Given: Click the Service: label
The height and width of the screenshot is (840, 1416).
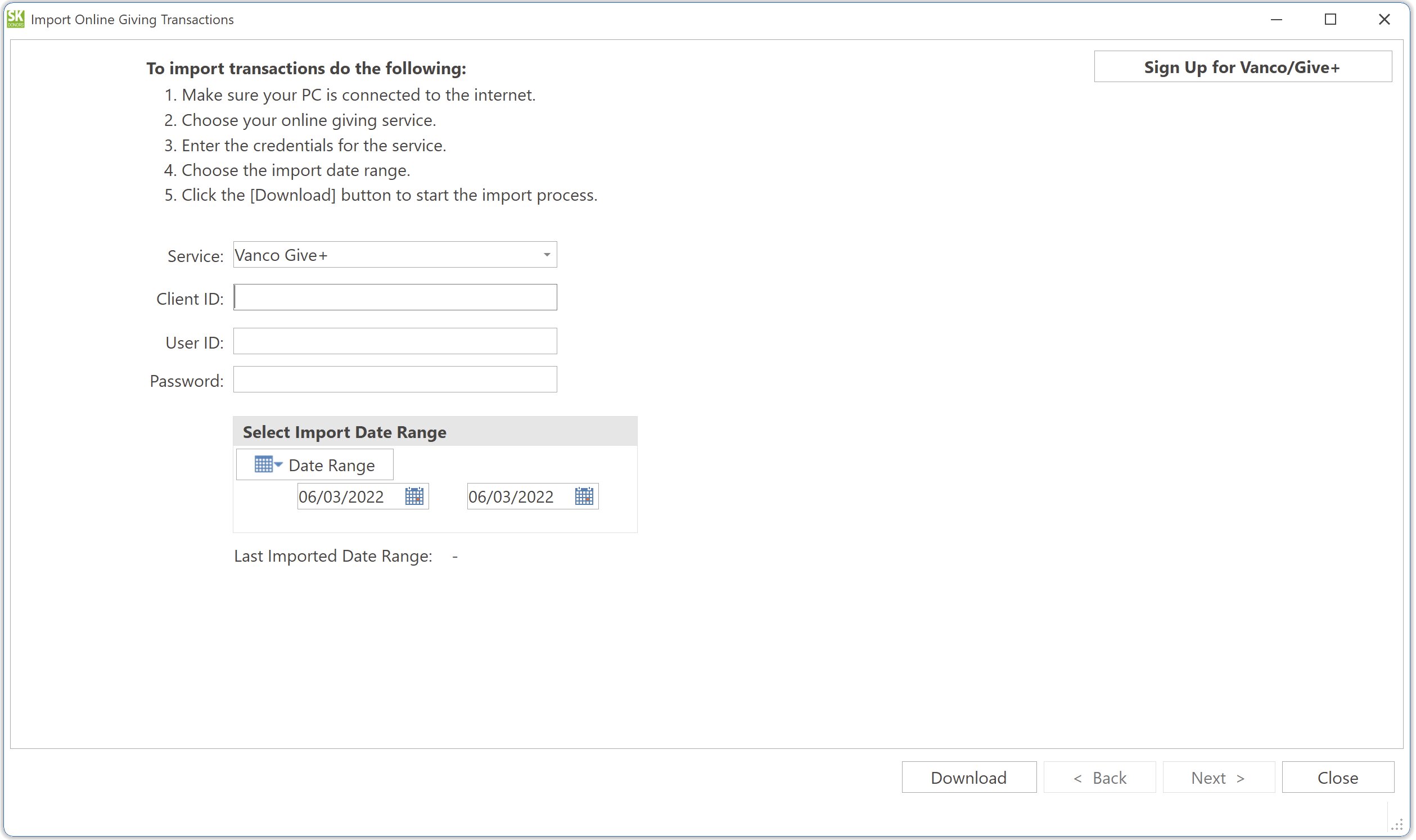Looking at the screenshot, I should coord(195,256).
